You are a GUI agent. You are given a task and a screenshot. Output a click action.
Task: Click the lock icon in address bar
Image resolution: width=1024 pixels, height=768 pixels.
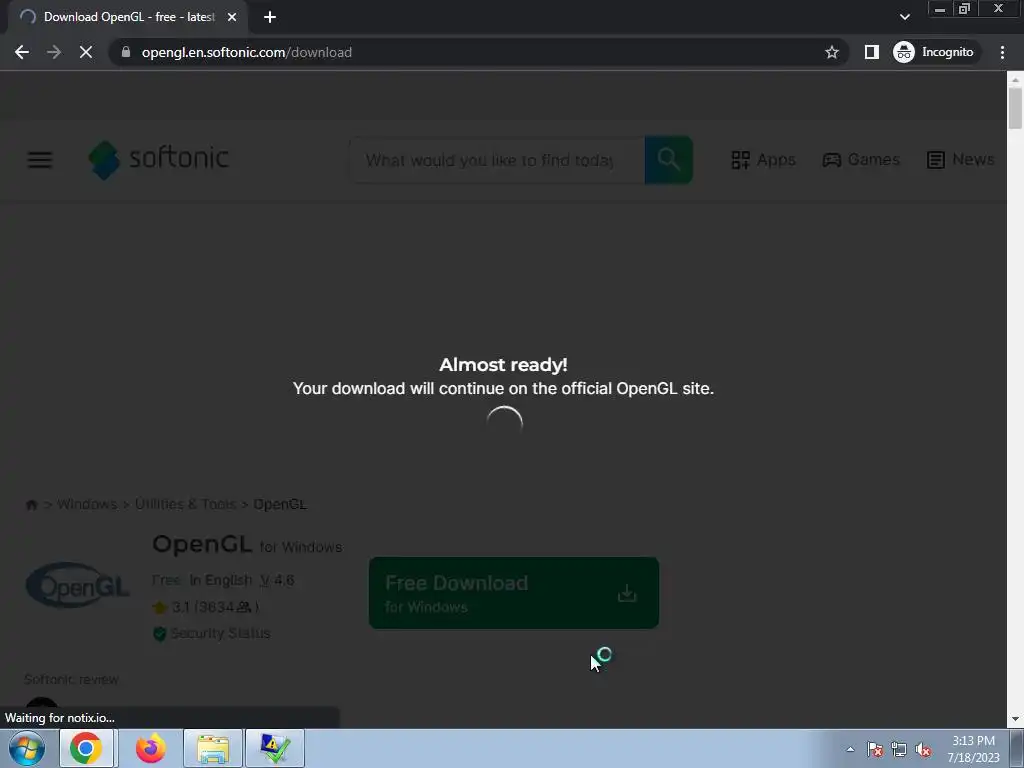[x=126, y=52]
